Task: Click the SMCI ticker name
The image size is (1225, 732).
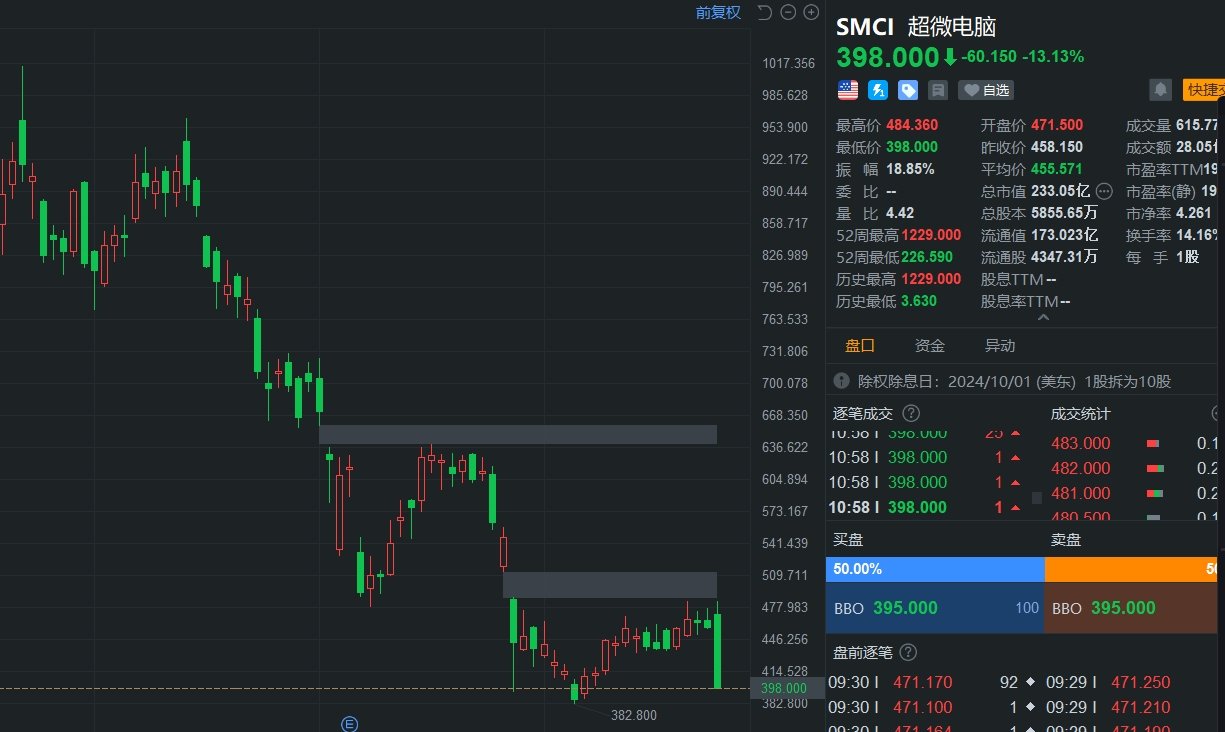Action: (x=864, y=27)
